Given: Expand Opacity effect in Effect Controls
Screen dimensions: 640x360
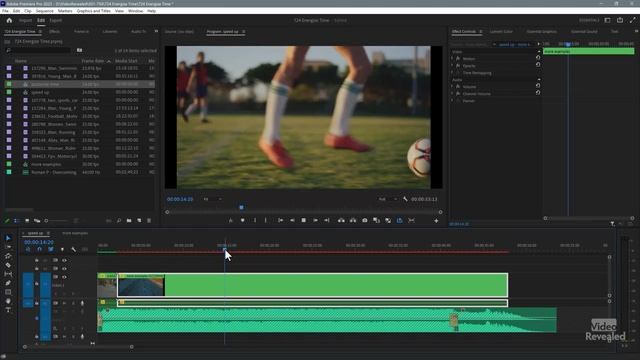Looking at the screenshot, I should [452, 65].
